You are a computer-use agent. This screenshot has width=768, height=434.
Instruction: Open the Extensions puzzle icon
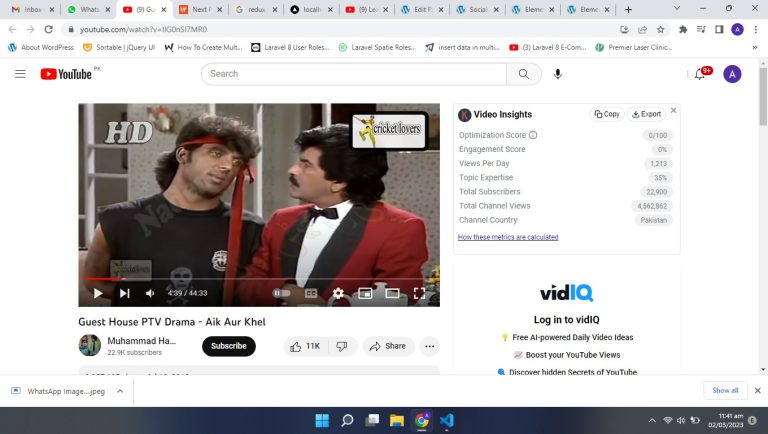coord(683,29)
